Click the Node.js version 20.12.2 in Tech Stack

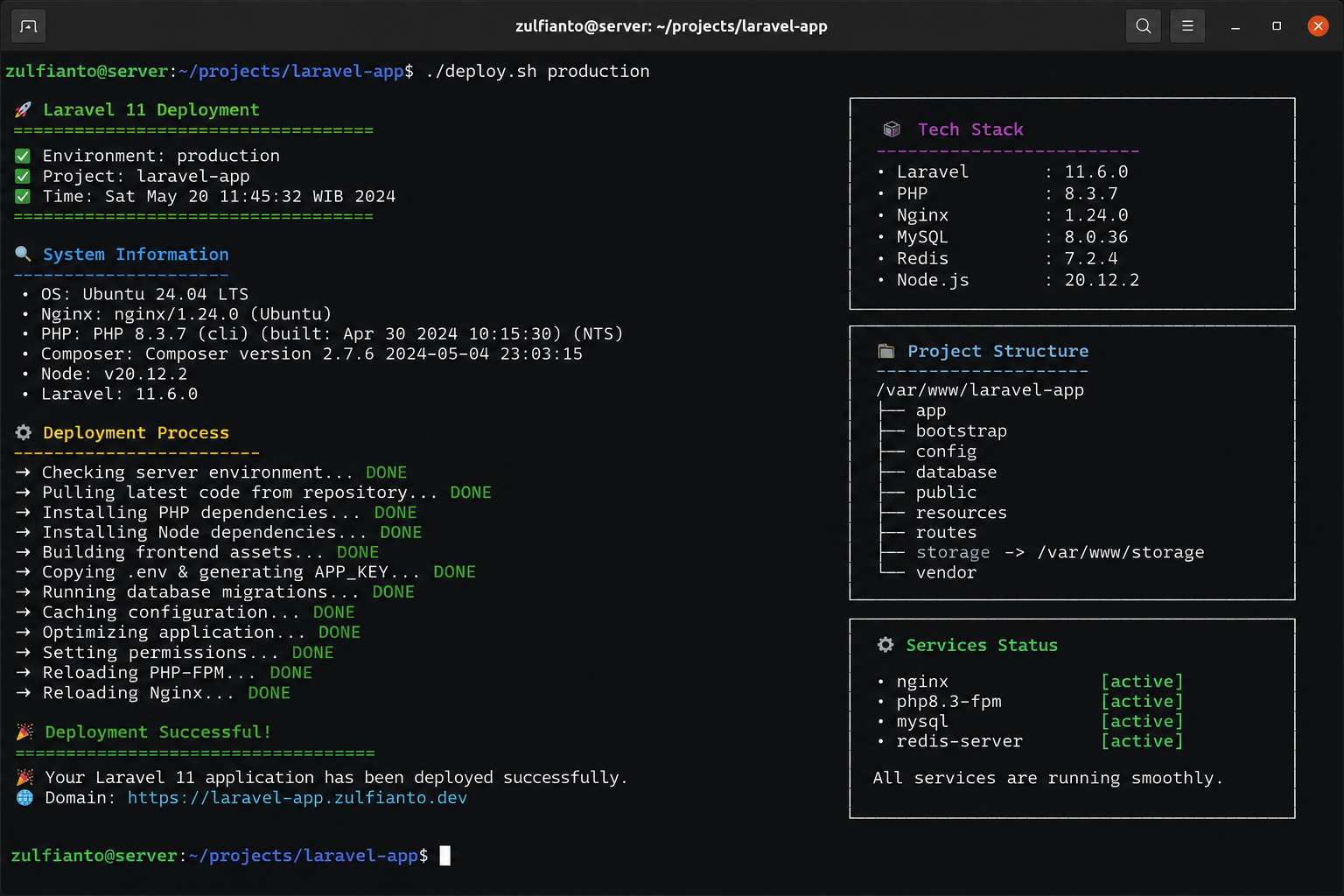1102,280
